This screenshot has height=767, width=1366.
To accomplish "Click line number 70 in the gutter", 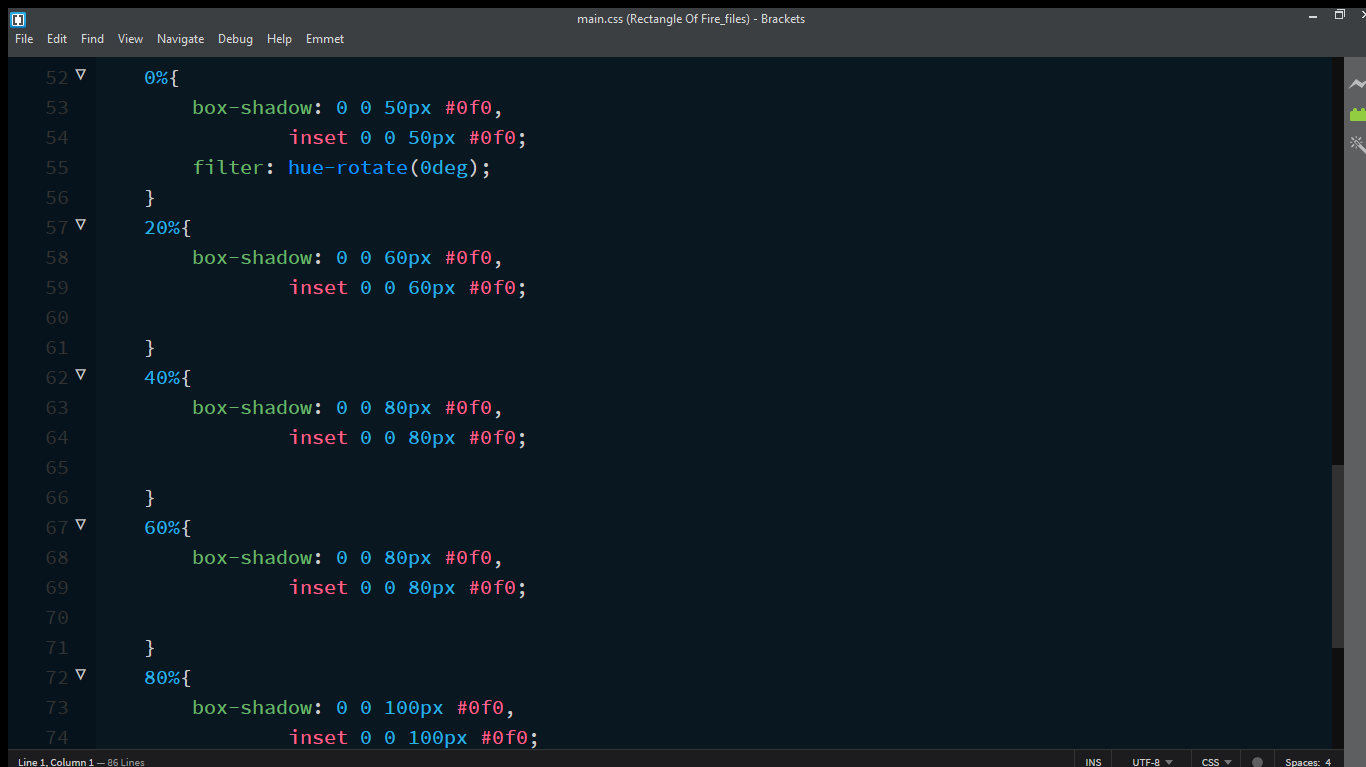I will 57,617.
